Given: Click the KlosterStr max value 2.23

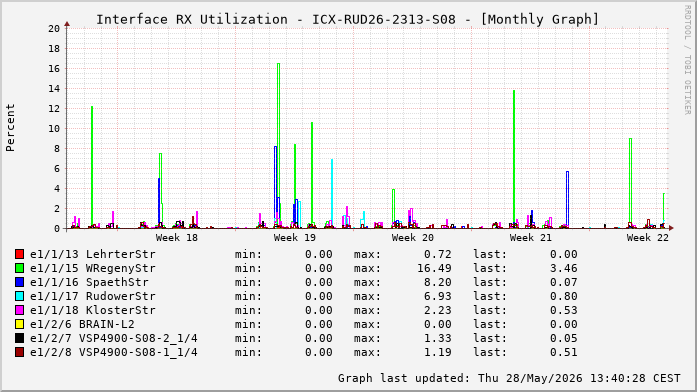Looking at the screenshot, I should coord(438,310).
